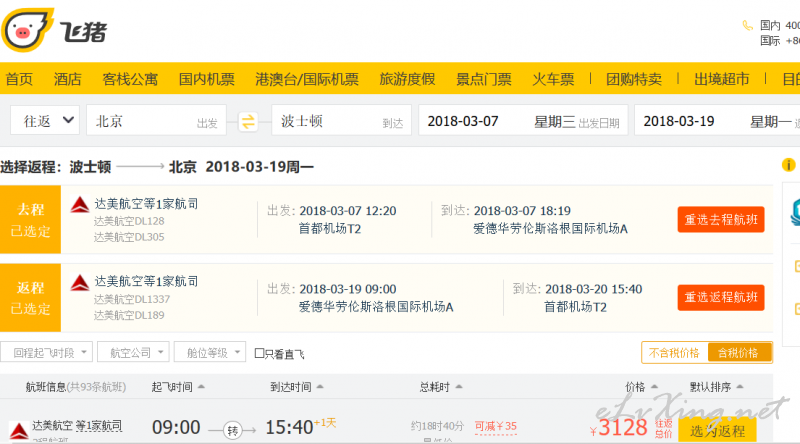The image size is (800, 444).
Task: Click default sort arrow
Action: 740,387
